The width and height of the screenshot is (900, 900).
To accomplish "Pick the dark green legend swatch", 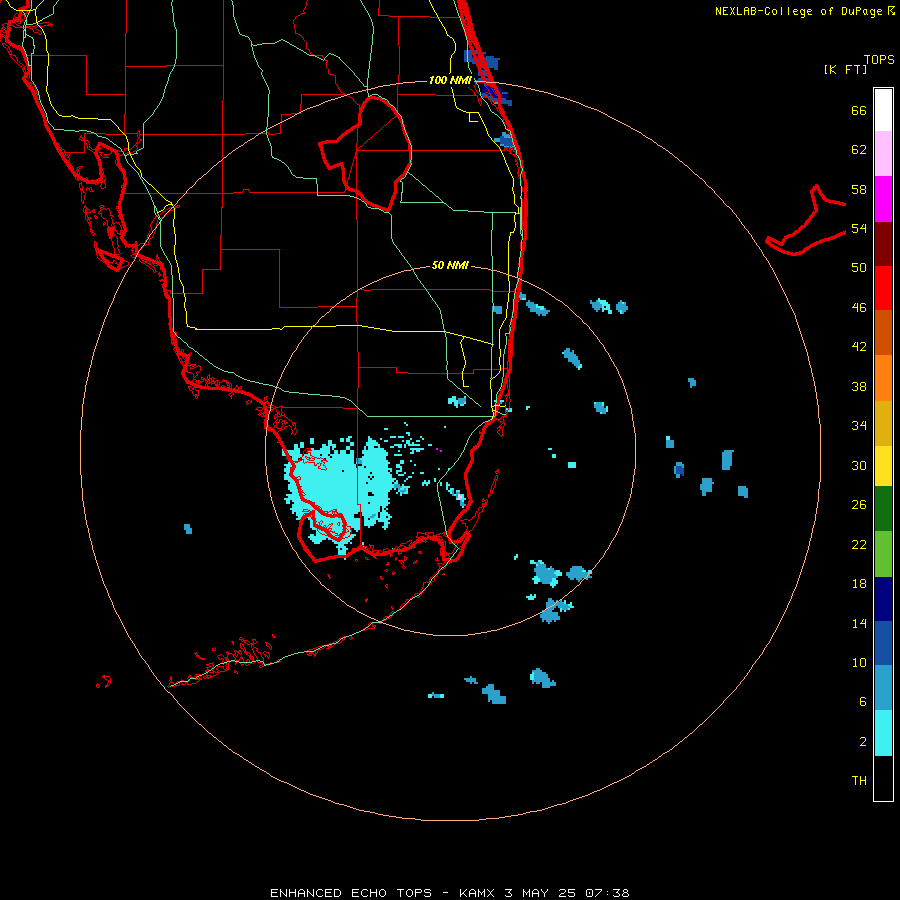I will point(883,509).
